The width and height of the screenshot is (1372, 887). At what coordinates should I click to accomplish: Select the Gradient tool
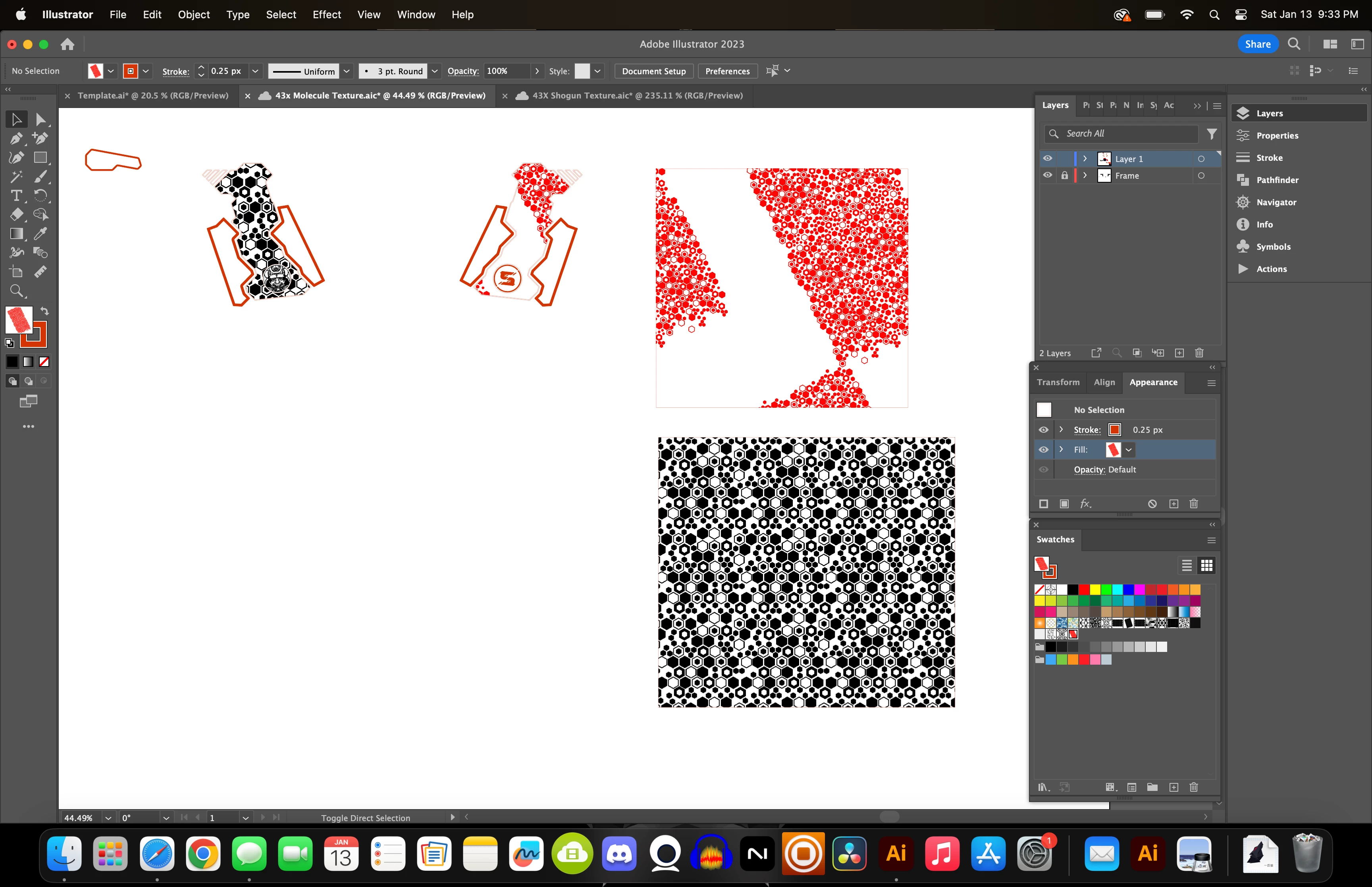[16, 233]
